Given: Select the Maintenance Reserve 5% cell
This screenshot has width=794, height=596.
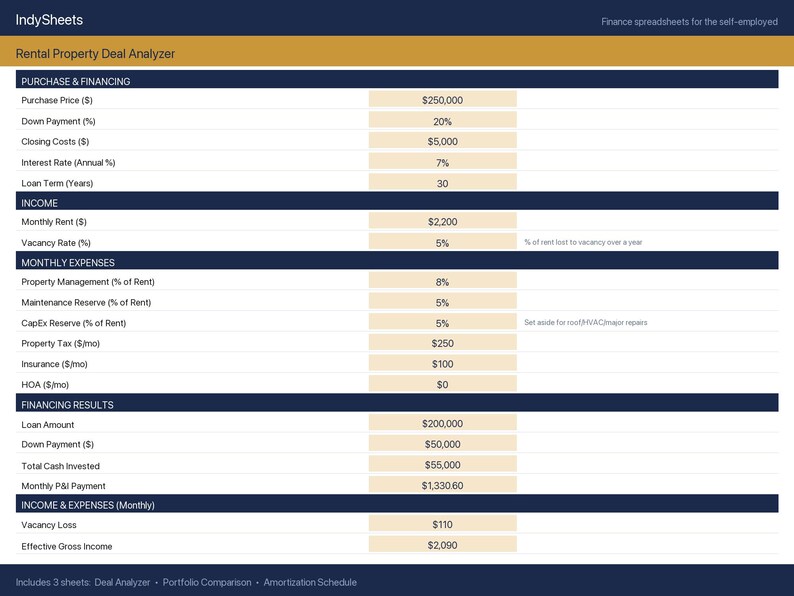Looking at the screenshot, I should pos(443,301).
